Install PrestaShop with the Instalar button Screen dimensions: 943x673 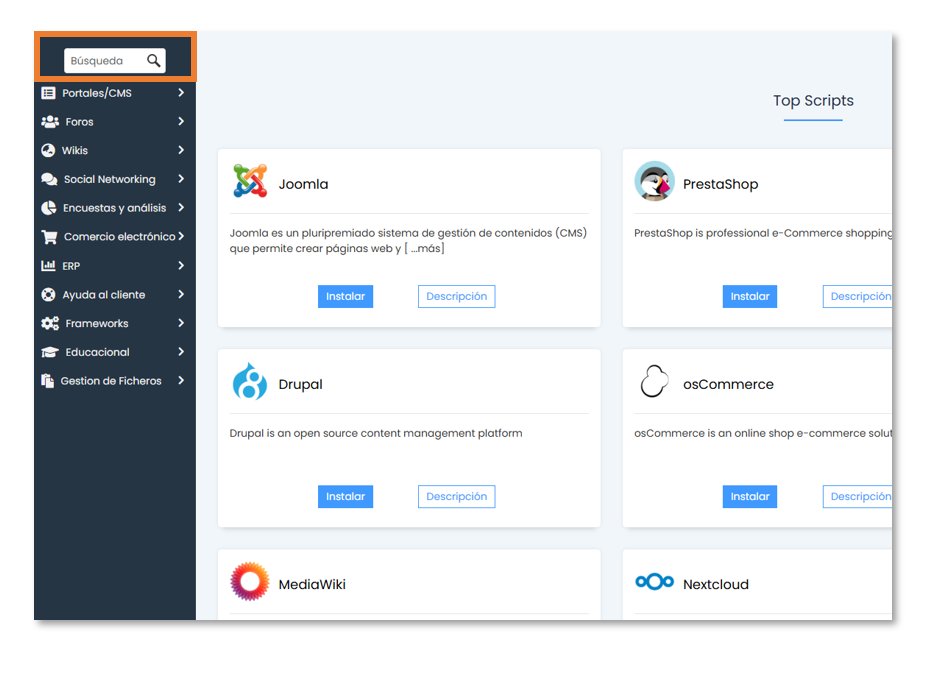[750, 297]
